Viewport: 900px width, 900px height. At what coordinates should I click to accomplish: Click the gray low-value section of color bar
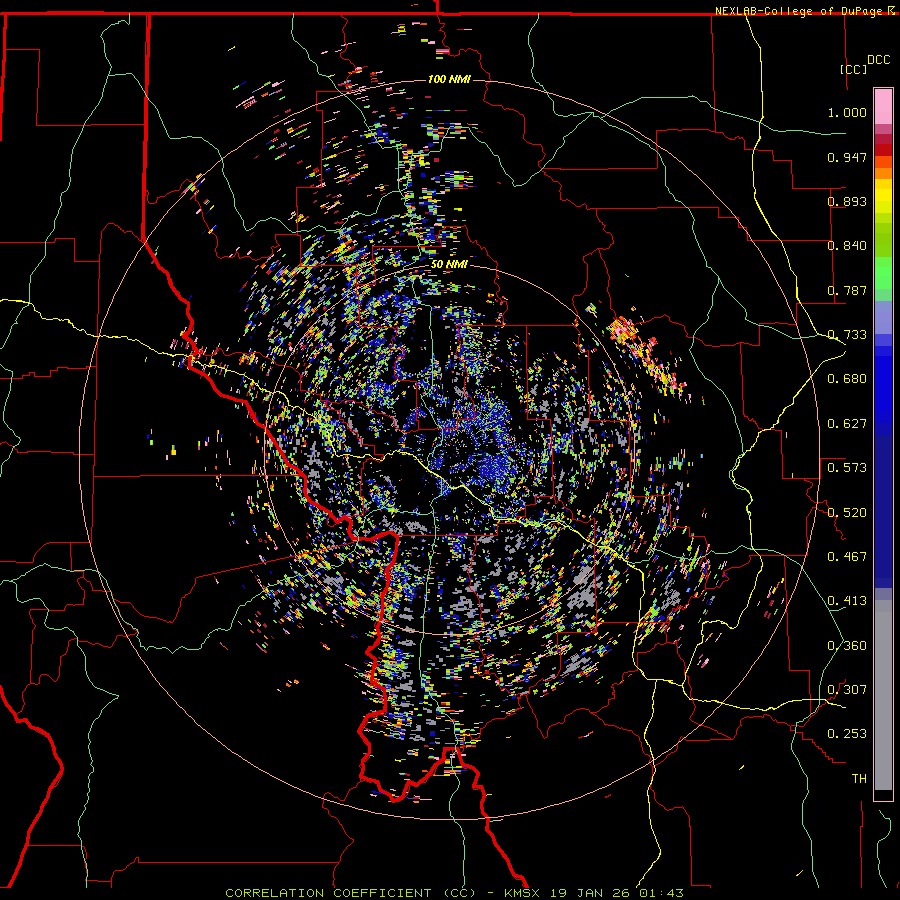(x=883, y=695)
